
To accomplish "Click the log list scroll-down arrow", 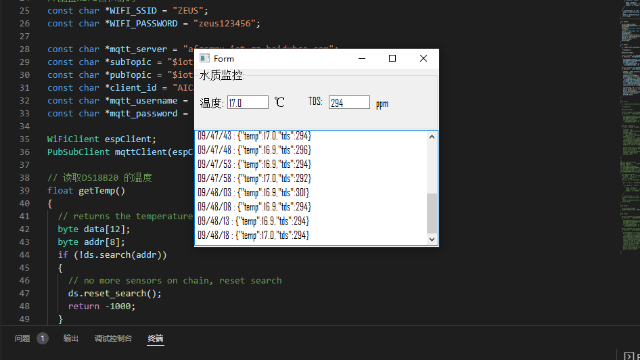I will click(x=432, y=239).
